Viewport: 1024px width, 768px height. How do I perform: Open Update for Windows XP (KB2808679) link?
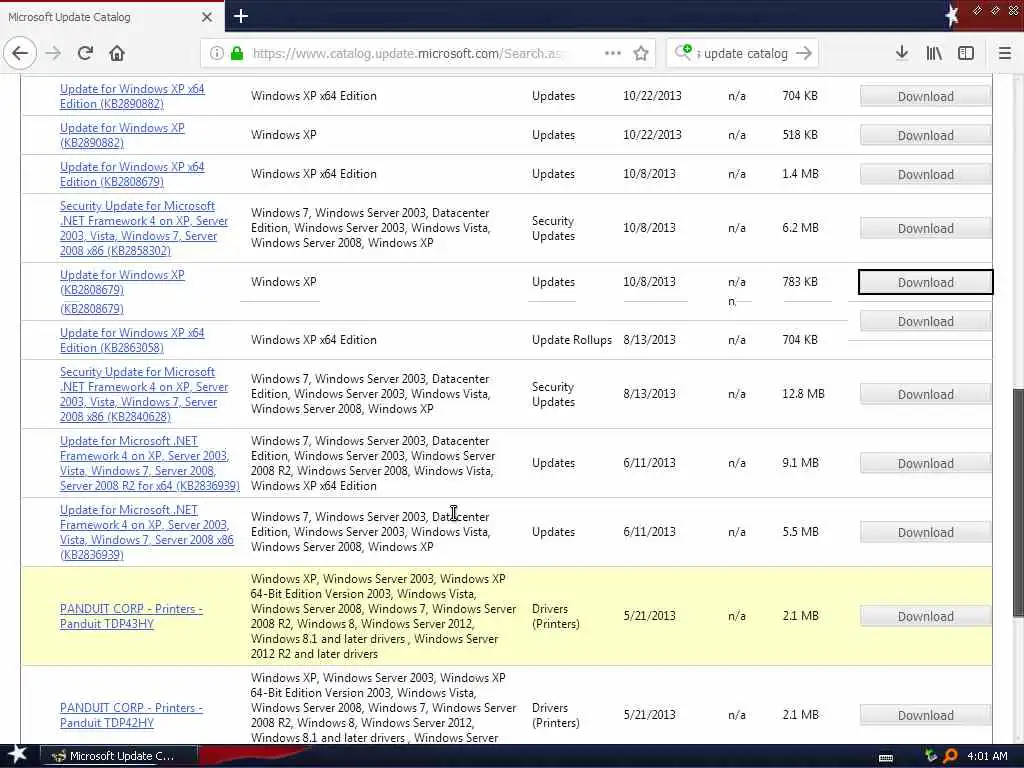coord(122,282)
